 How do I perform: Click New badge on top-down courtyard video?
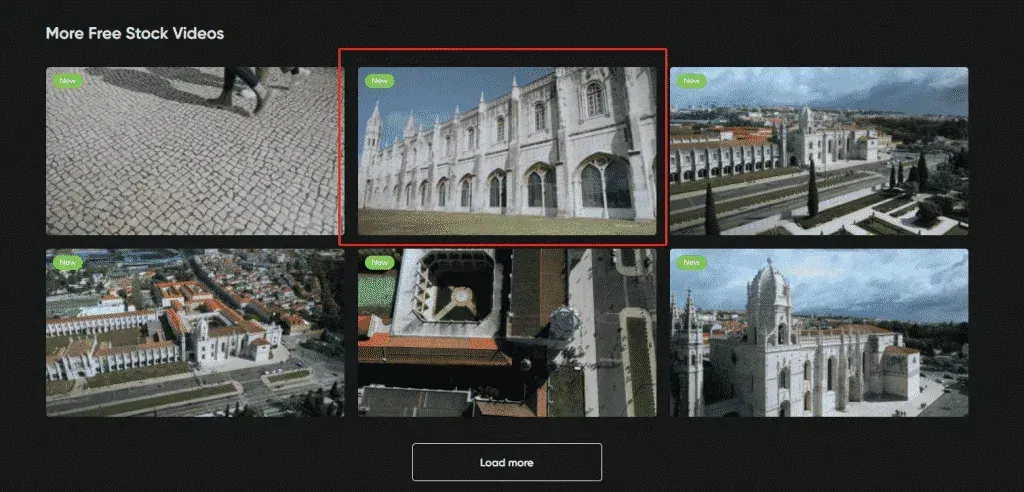click(379, 263)
